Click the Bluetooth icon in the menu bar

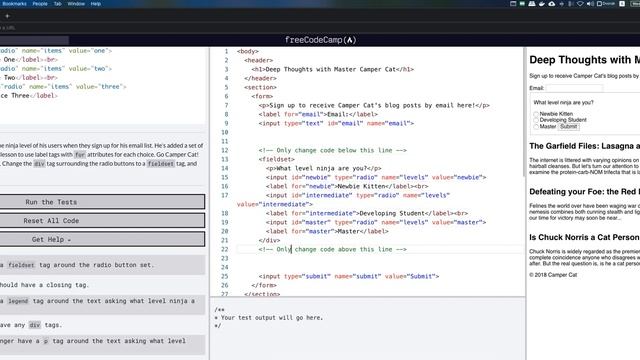[570, 4]
